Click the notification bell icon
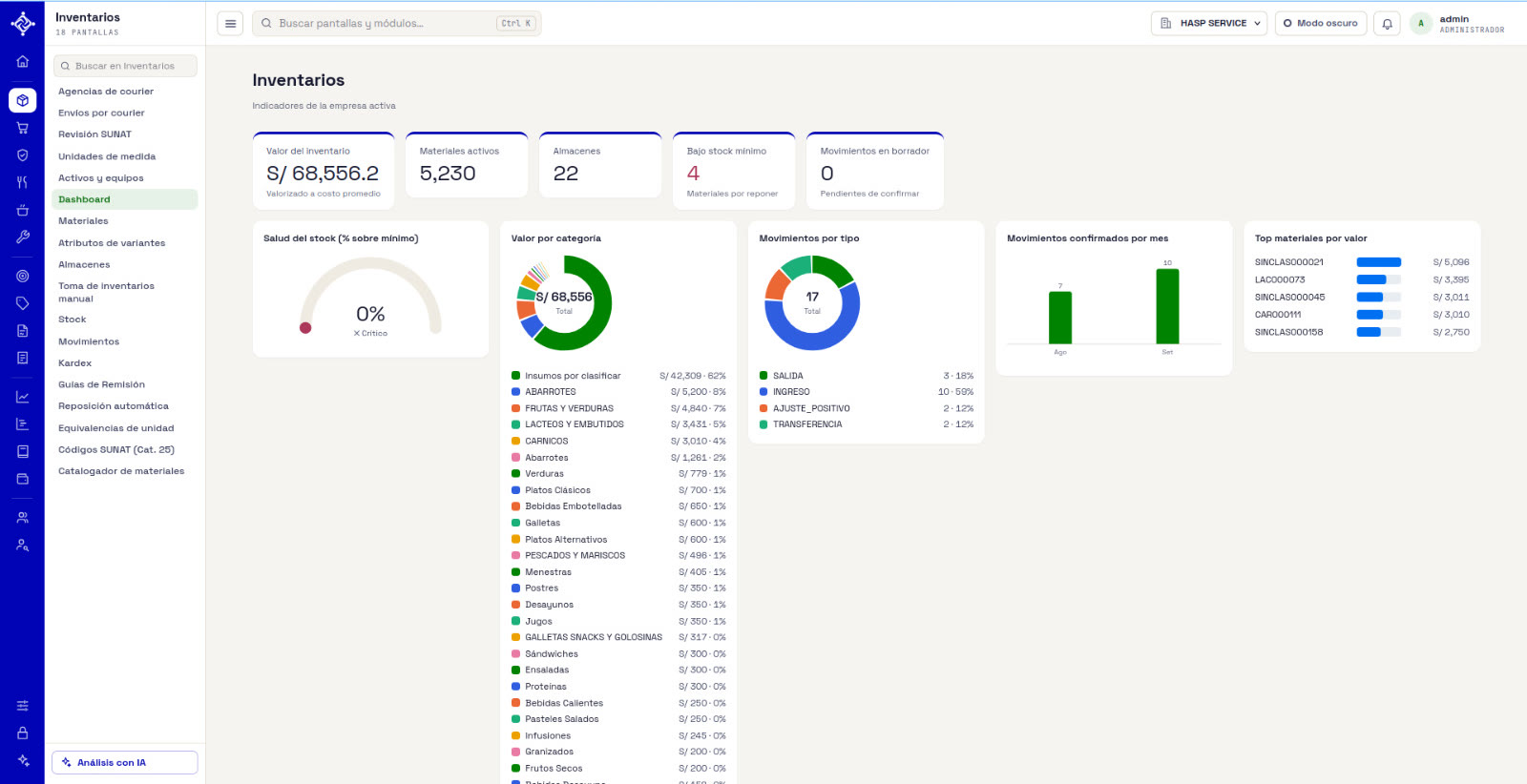 1388,24
